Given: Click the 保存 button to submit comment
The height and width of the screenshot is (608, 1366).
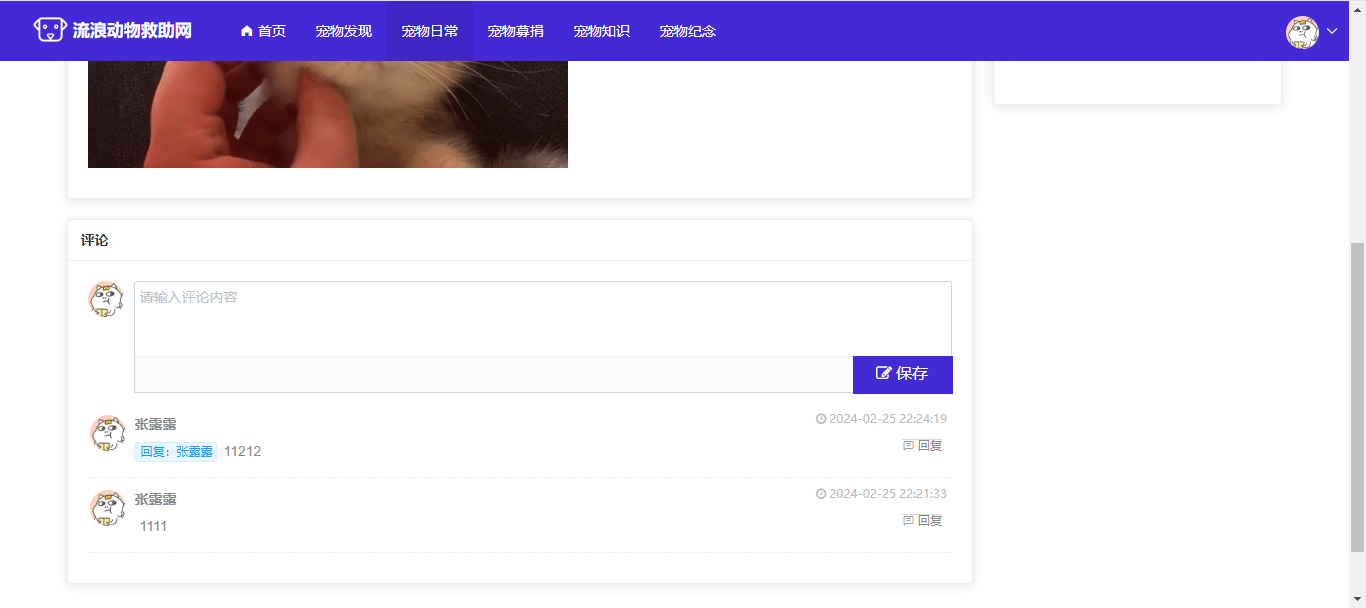Looking at the screenshot, I should (x=902, y=374).
